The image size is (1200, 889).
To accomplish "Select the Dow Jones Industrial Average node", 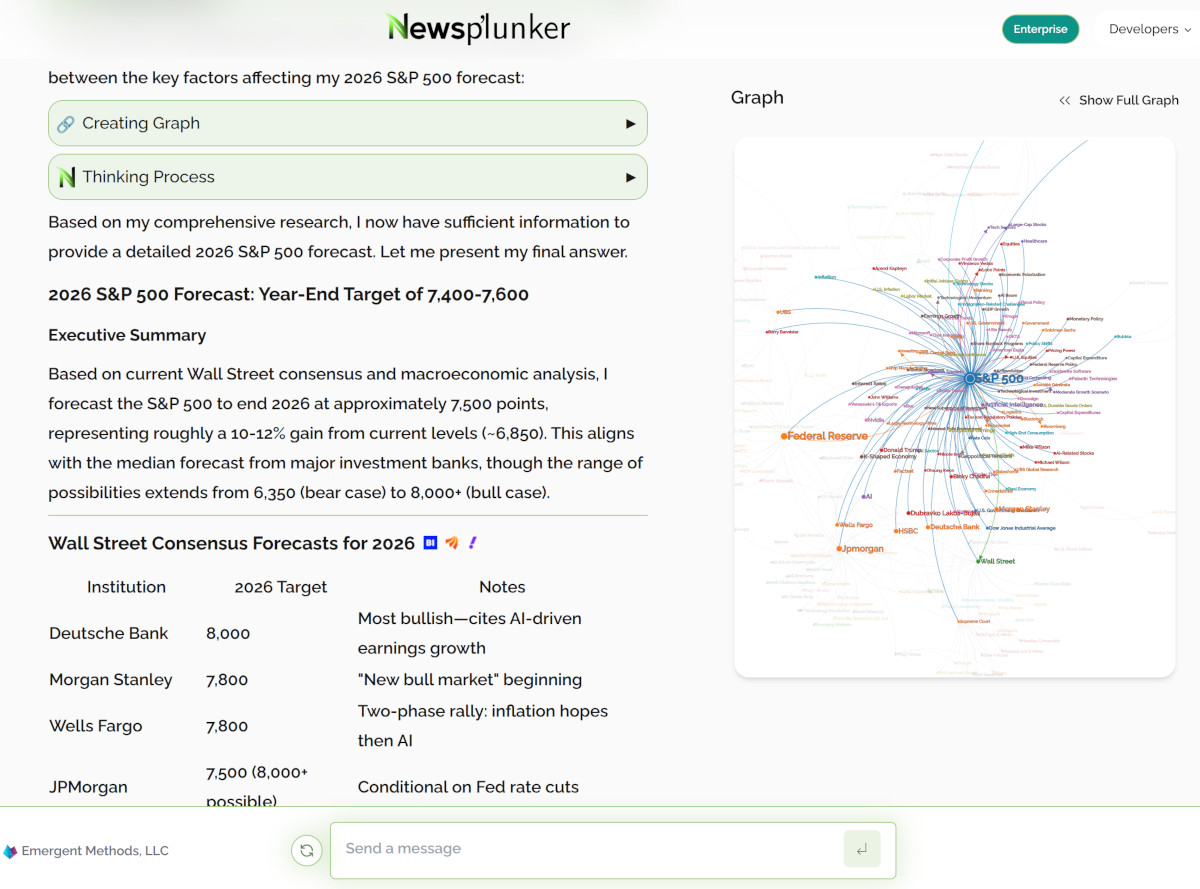I will (x=987, y=528).
